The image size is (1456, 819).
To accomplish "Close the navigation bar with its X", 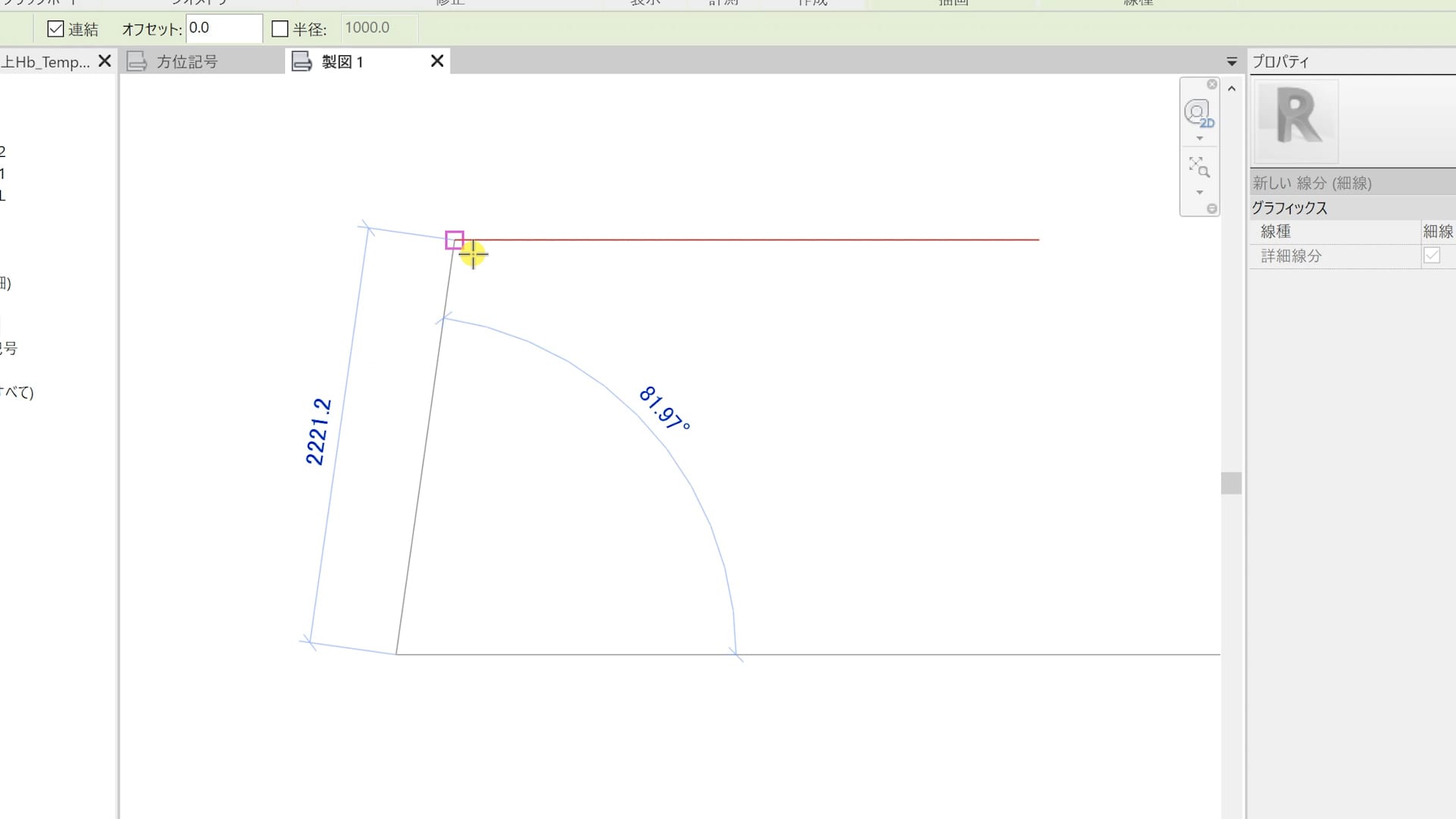I will tap(1212, 84).
